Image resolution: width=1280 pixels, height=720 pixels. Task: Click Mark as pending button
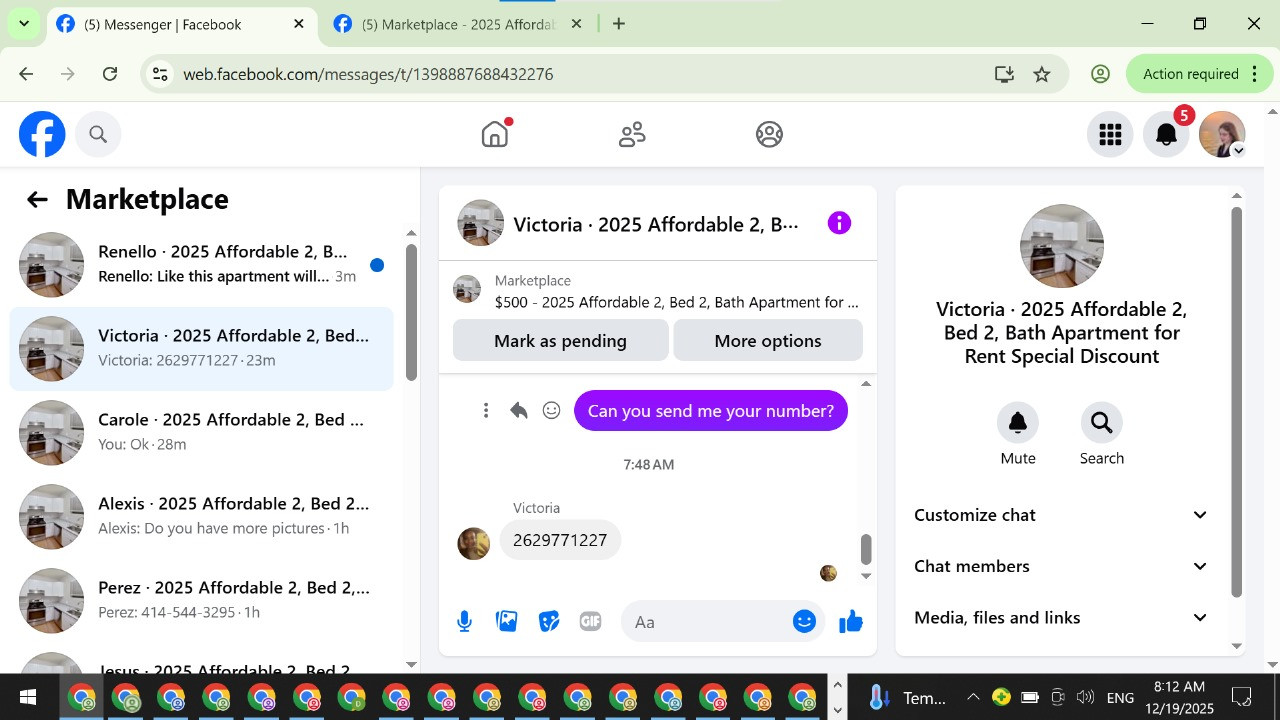click(x=560, y=341)
